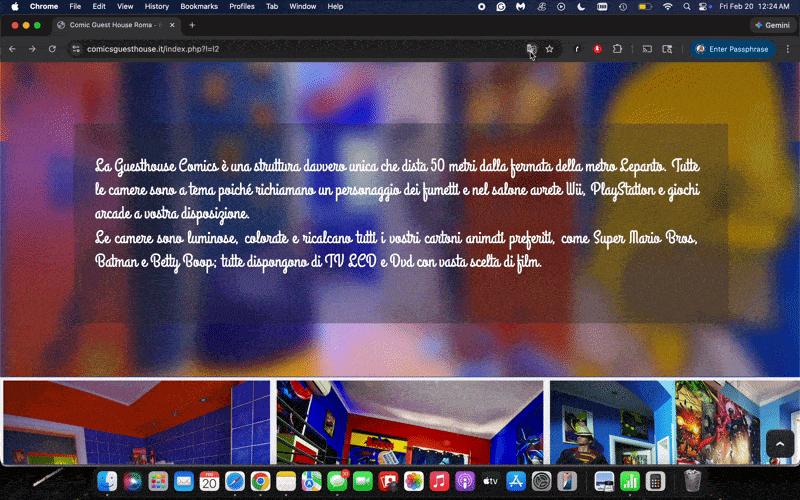The width and height of the screenshot is (800, 500).
Task: Open Siri from the Dock
Action: click(133, 481)
